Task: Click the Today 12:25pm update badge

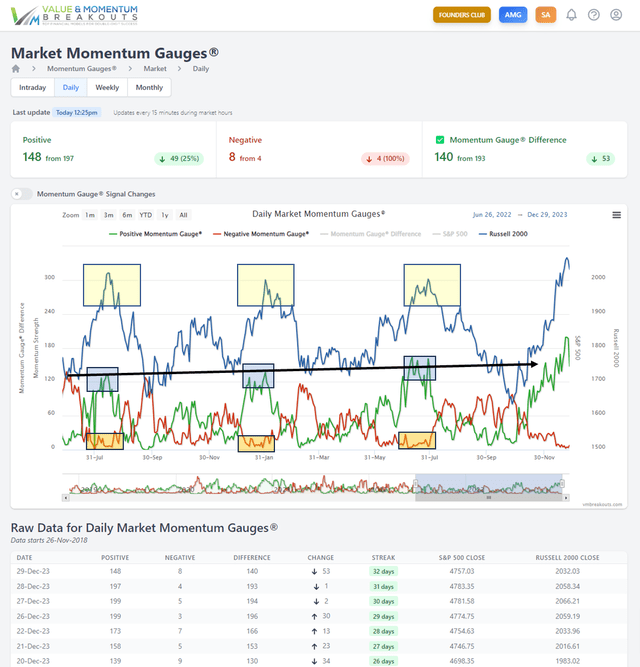Action: [x=77, y=113]
